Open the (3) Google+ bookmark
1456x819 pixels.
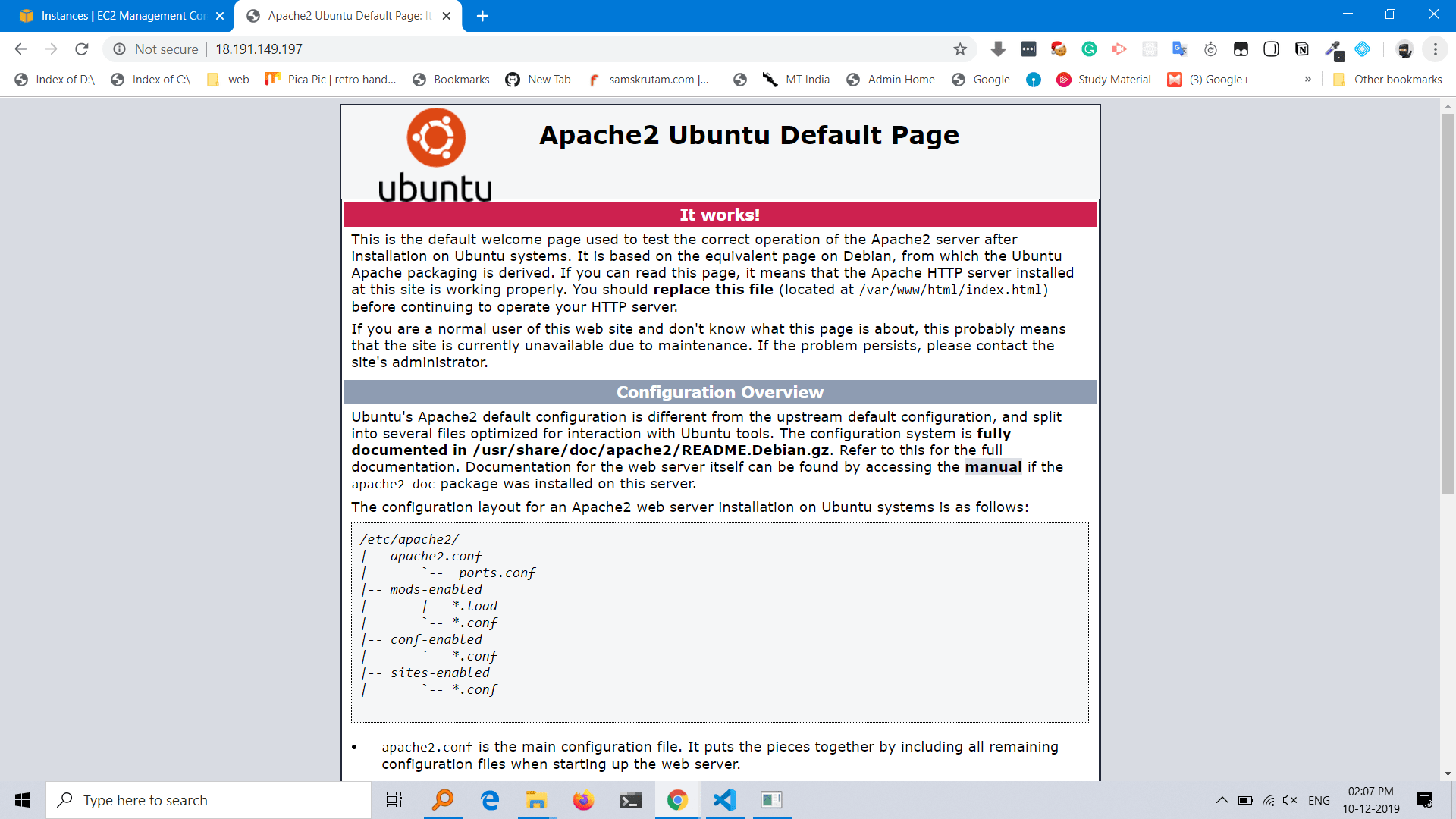coord(1209,80)
